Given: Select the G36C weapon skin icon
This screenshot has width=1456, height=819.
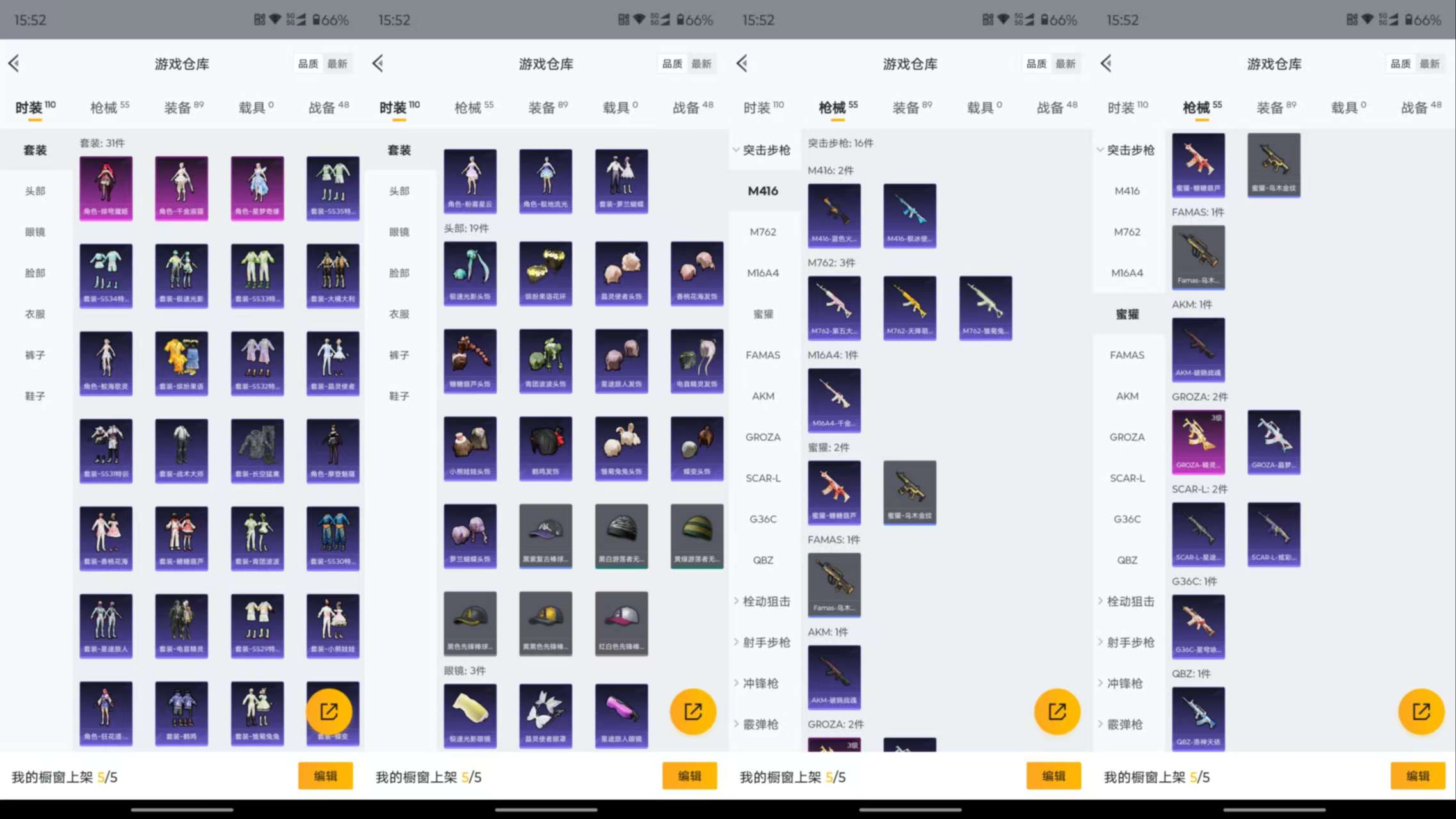Looking at the screenshot, I should pos(1198,626).
